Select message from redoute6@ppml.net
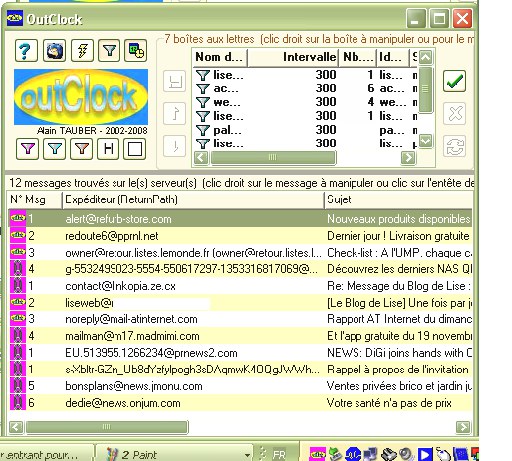Viewport: 512px width, 461px height. pos(240,236)
